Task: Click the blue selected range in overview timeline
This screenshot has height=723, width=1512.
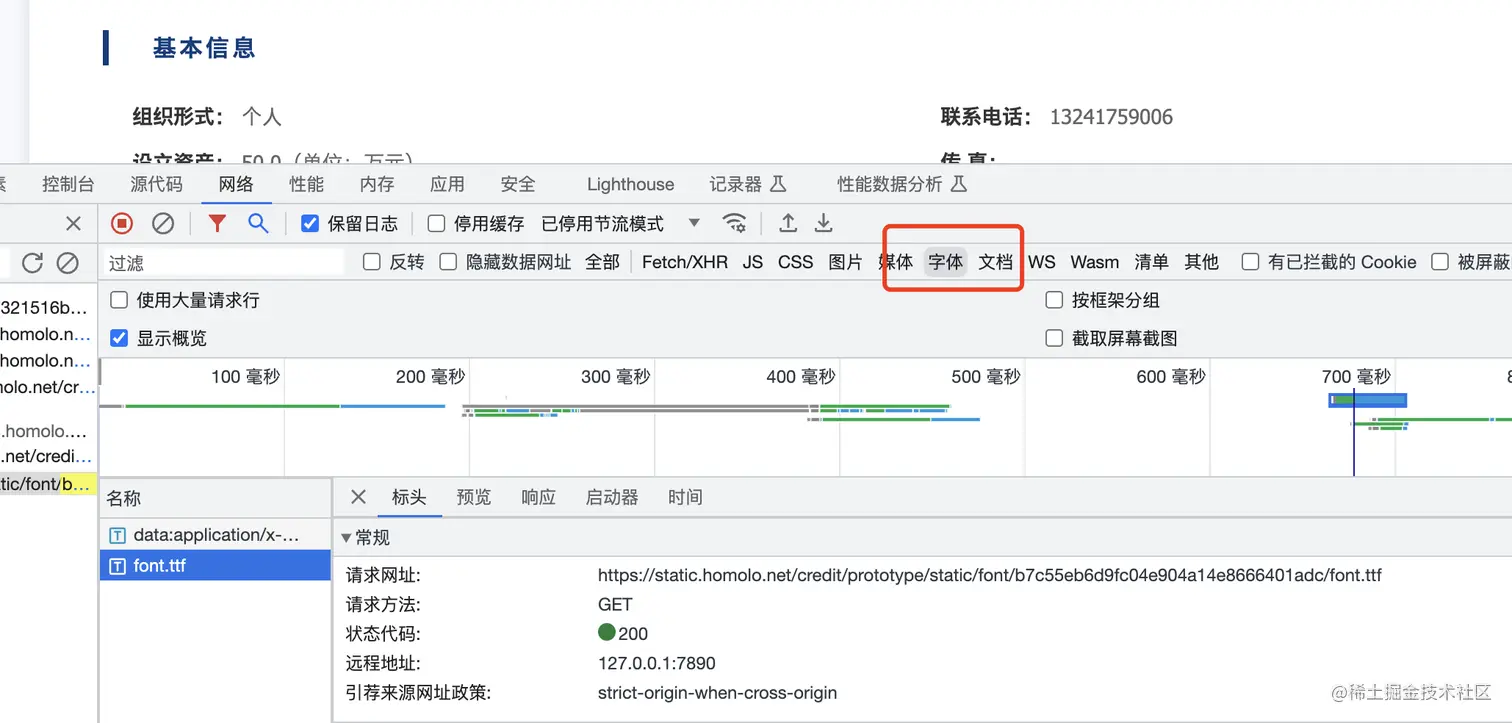Action: pyautogui.click(x=1368, y=400)
